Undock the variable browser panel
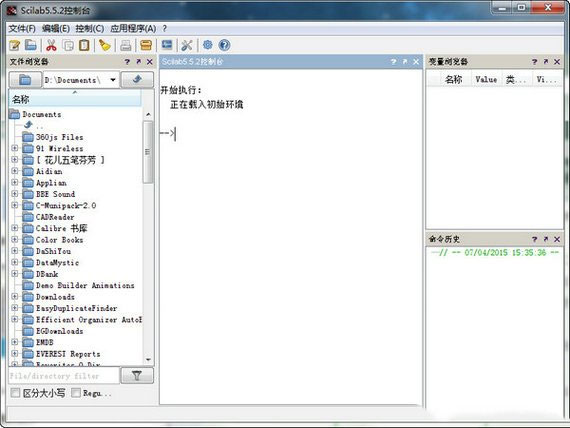The height and width of the screenshot is (428, 570). click(546, 61)
